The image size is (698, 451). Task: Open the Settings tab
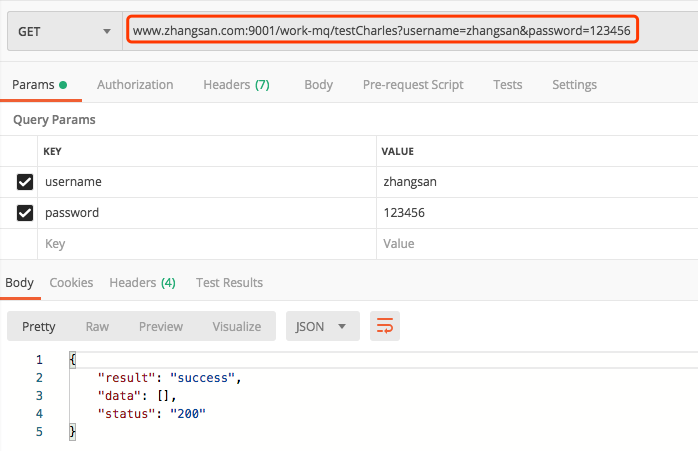point(574,85)
